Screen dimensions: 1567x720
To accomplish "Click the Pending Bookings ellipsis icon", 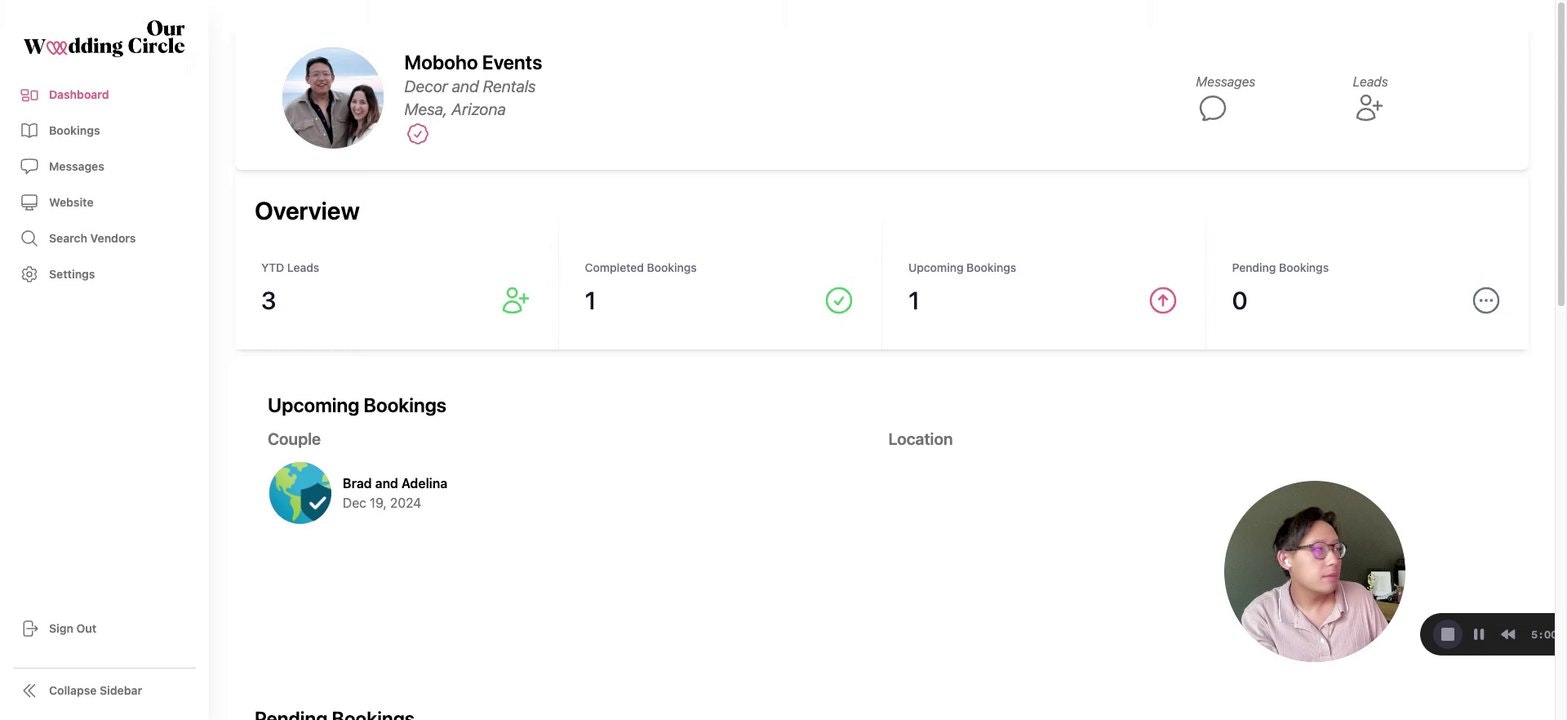I will tap(1486, 300).
